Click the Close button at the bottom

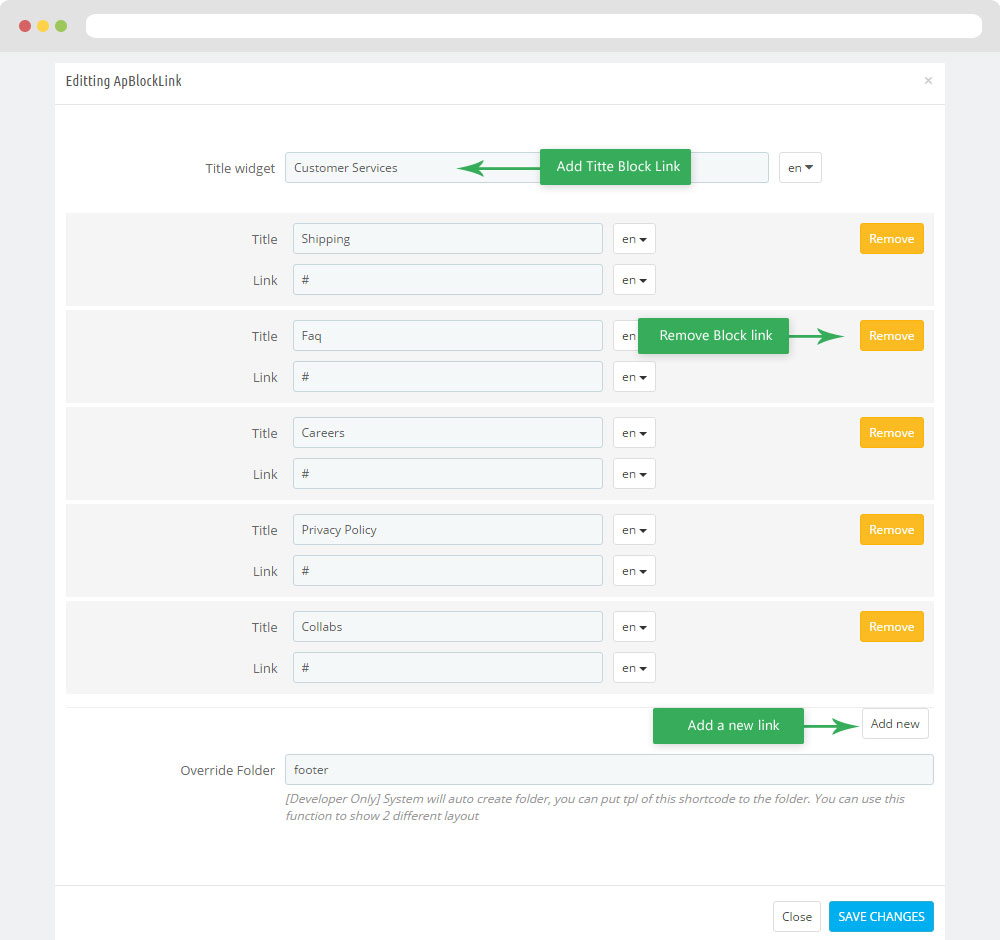tap(797, 916)
